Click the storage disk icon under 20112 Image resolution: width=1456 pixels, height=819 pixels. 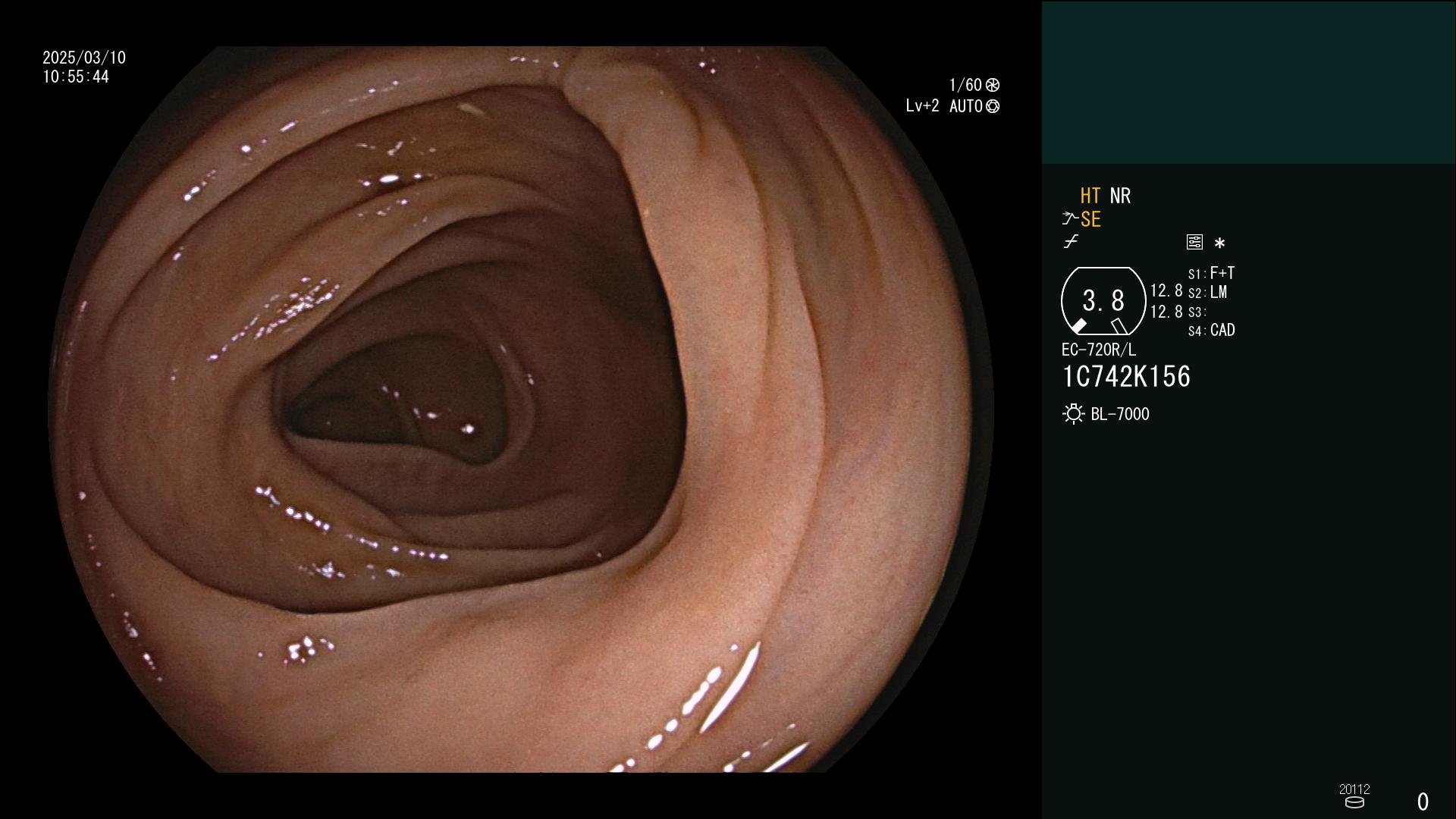(1354, 802)
